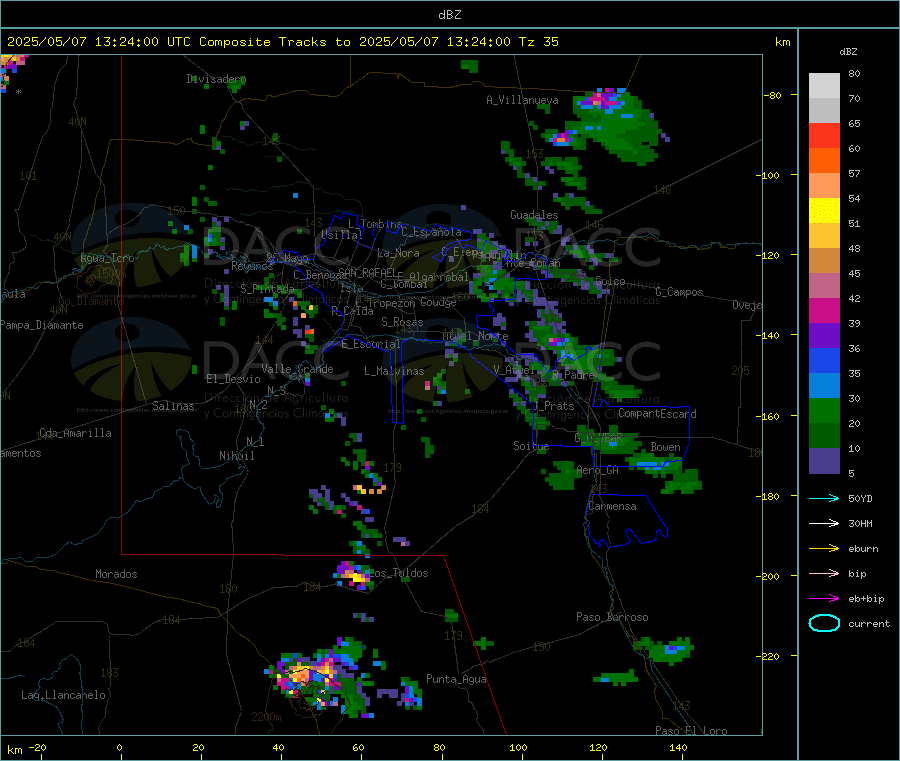
Task: Click the Bowen map label
Action: pyautogui.click(x=666, y=447)
